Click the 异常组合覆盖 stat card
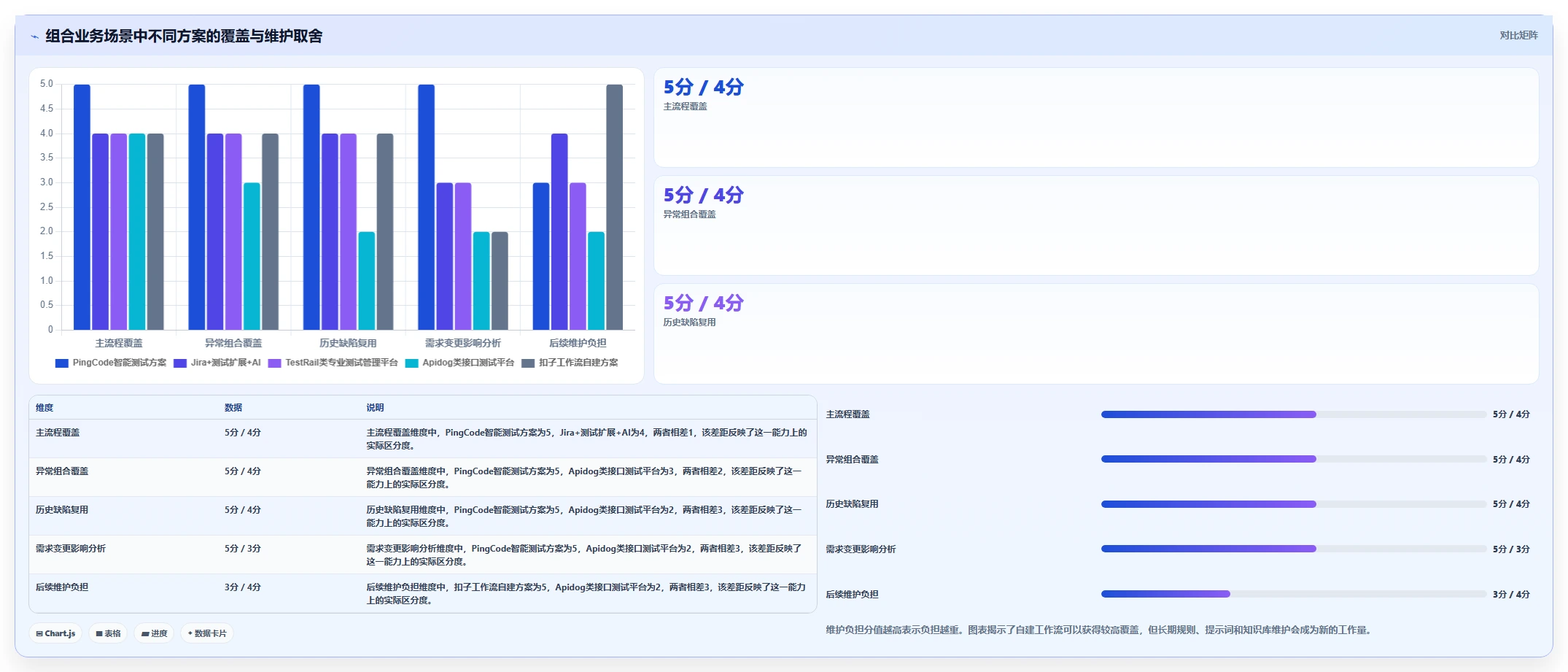The height and width of the screenshot is (672, 1568). [x=1096, y=225]
